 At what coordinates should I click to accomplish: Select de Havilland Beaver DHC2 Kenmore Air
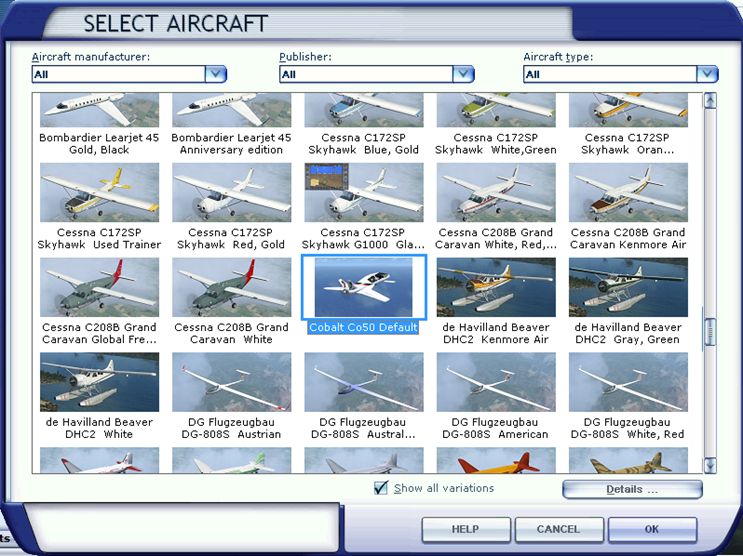[496, 287]
